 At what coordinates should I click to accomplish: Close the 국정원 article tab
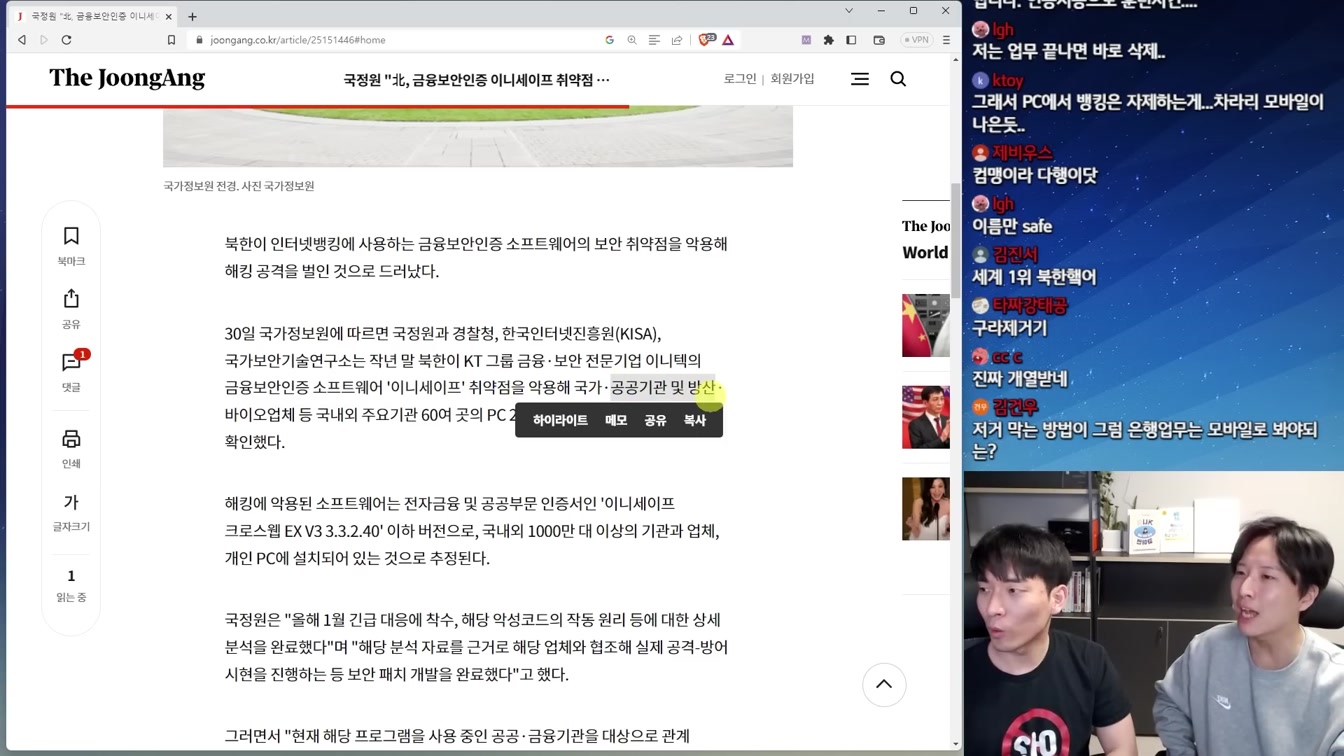tap(168, 16)
